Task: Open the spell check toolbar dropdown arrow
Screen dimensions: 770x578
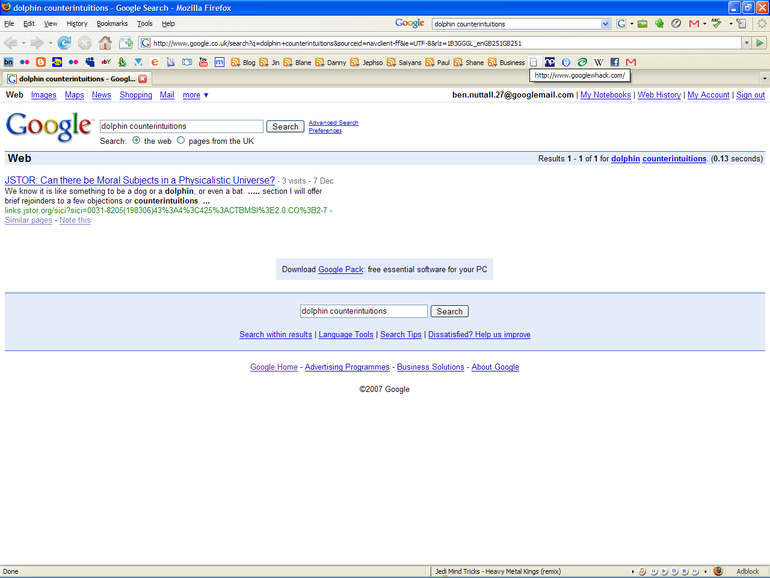Action: point(731,24)
